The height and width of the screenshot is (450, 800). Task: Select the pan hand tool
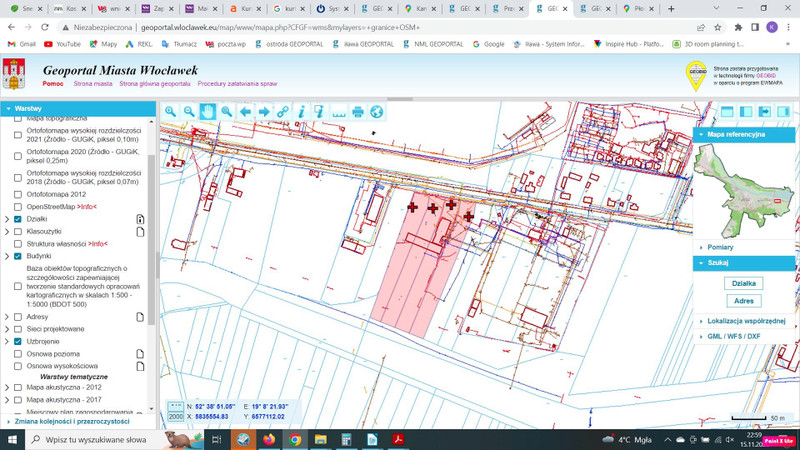coord(208,112)
